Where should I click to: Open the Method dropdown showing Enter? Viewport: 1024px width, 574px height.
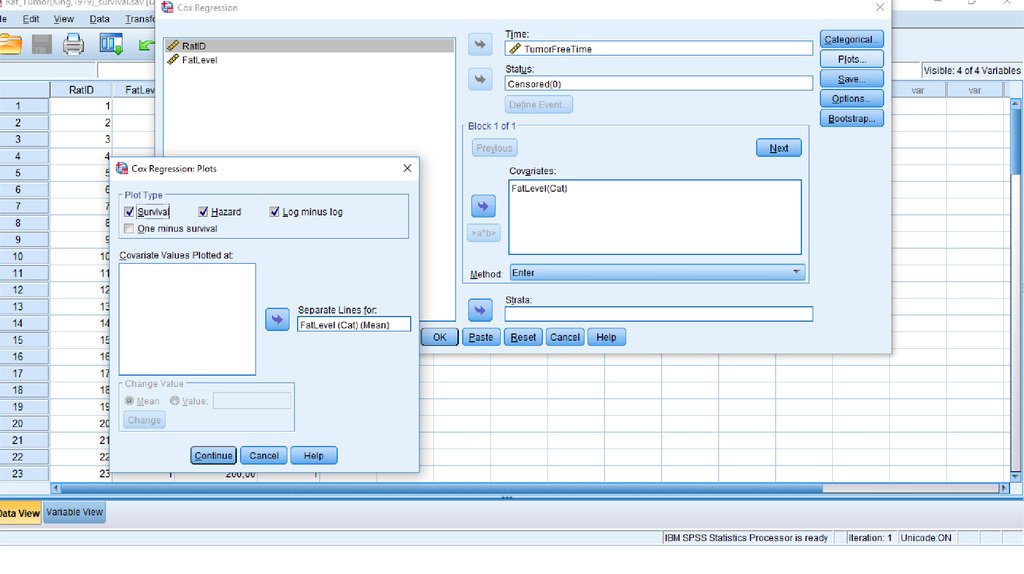click(657, 272)
